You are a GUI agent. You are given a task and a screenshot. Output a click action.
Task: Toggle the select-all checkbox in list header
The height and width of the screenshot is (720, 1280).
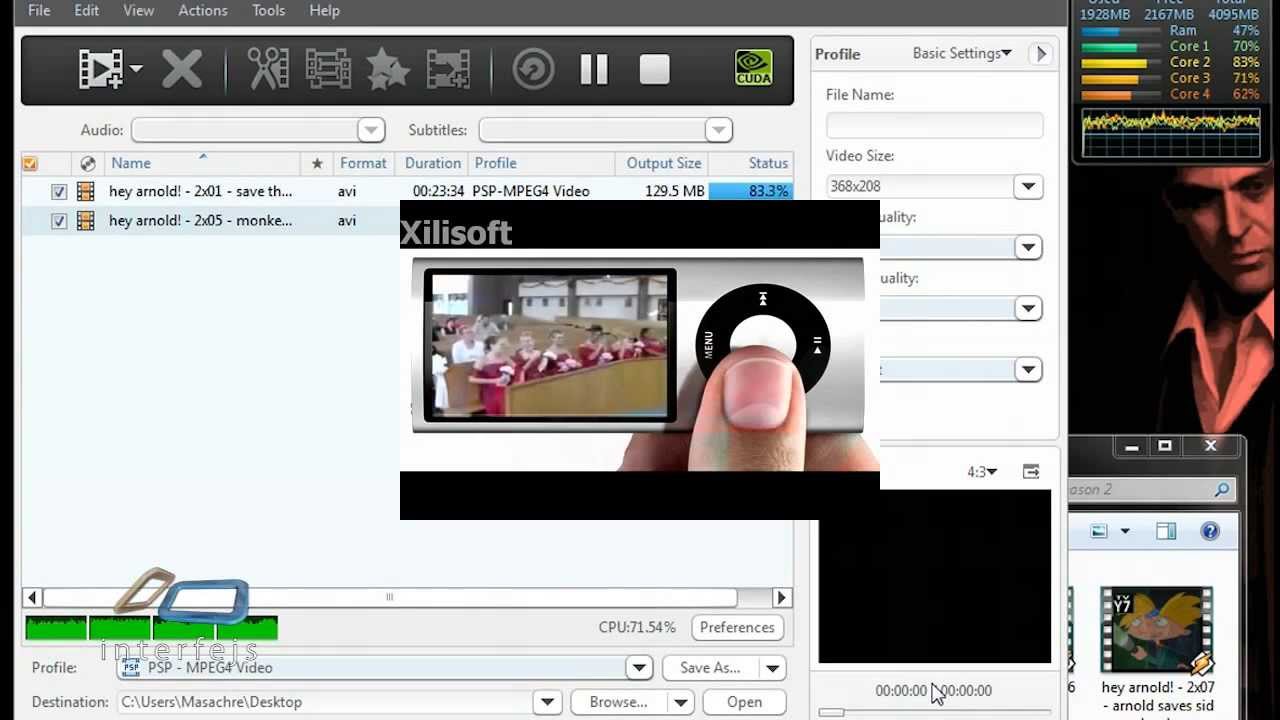pyautogui.click(x=30, y=163)
